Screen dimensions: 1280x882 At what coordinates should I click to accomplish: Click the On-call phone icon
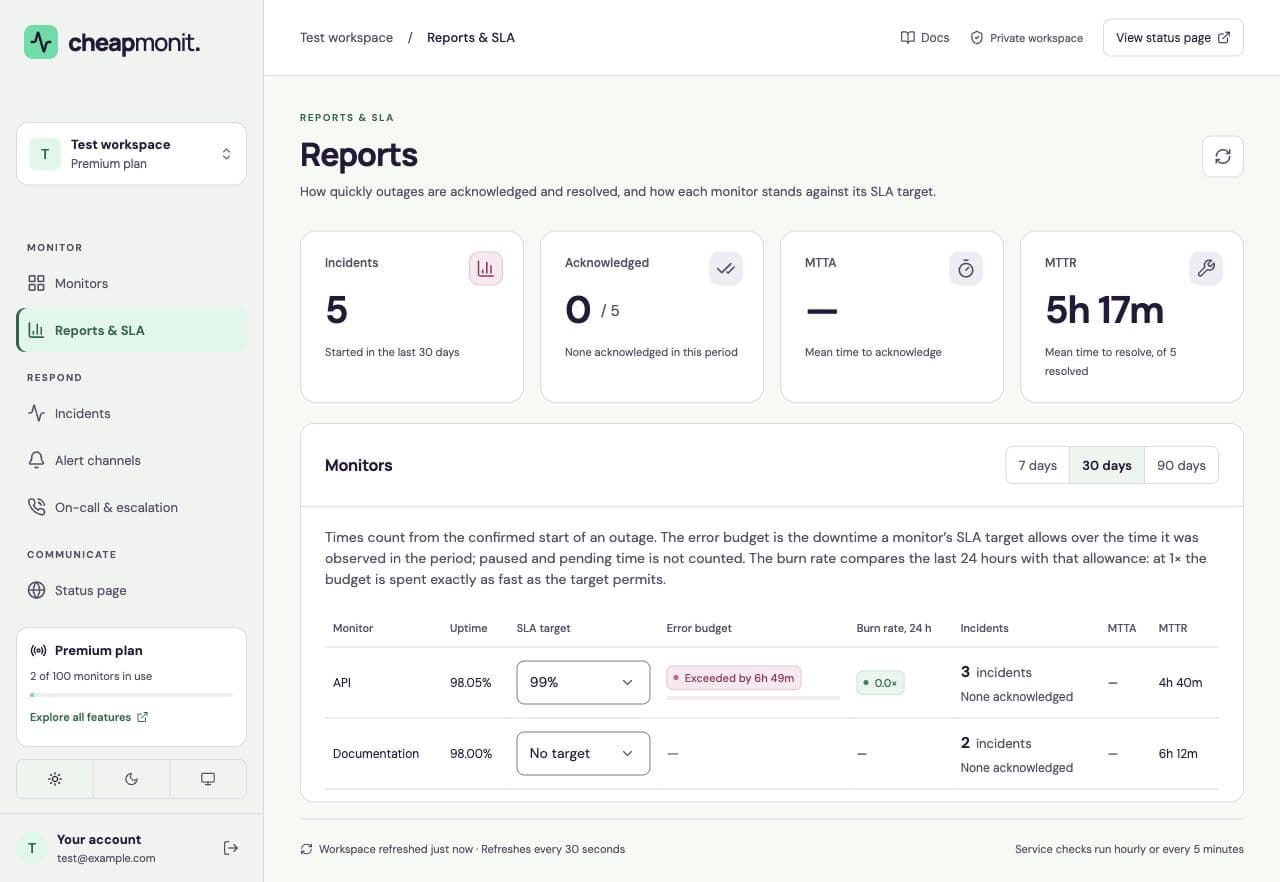pos(37,507)
